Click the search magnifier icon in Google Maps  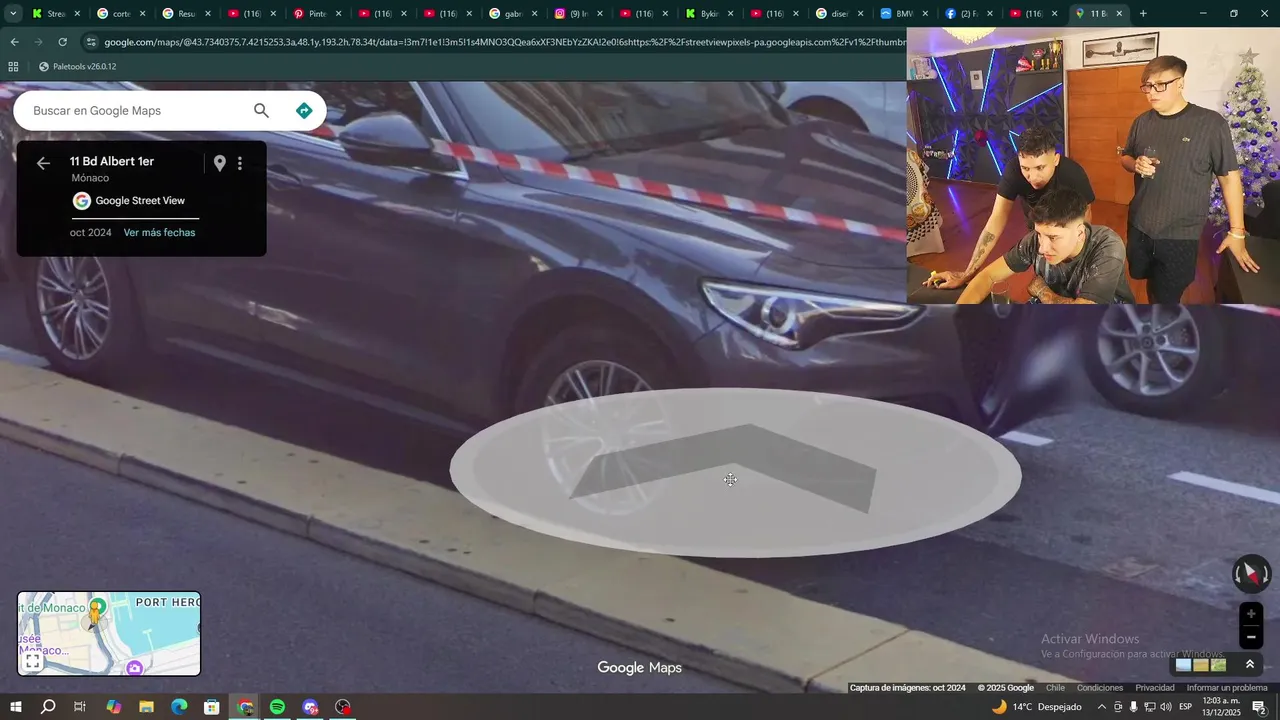[261, 111]
